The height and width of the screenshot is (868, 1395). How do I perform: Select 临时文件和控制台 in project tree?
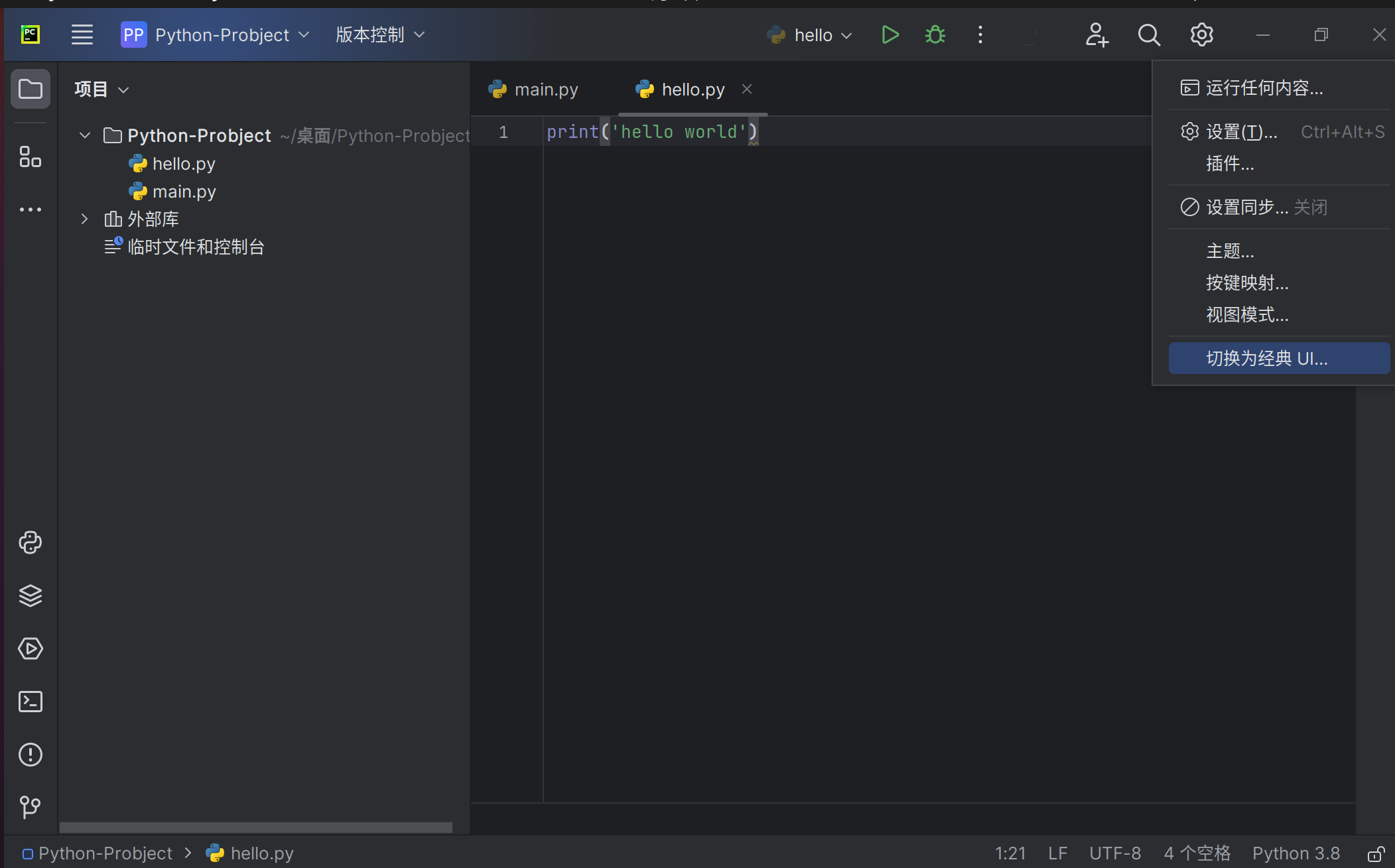click(184, 247)
